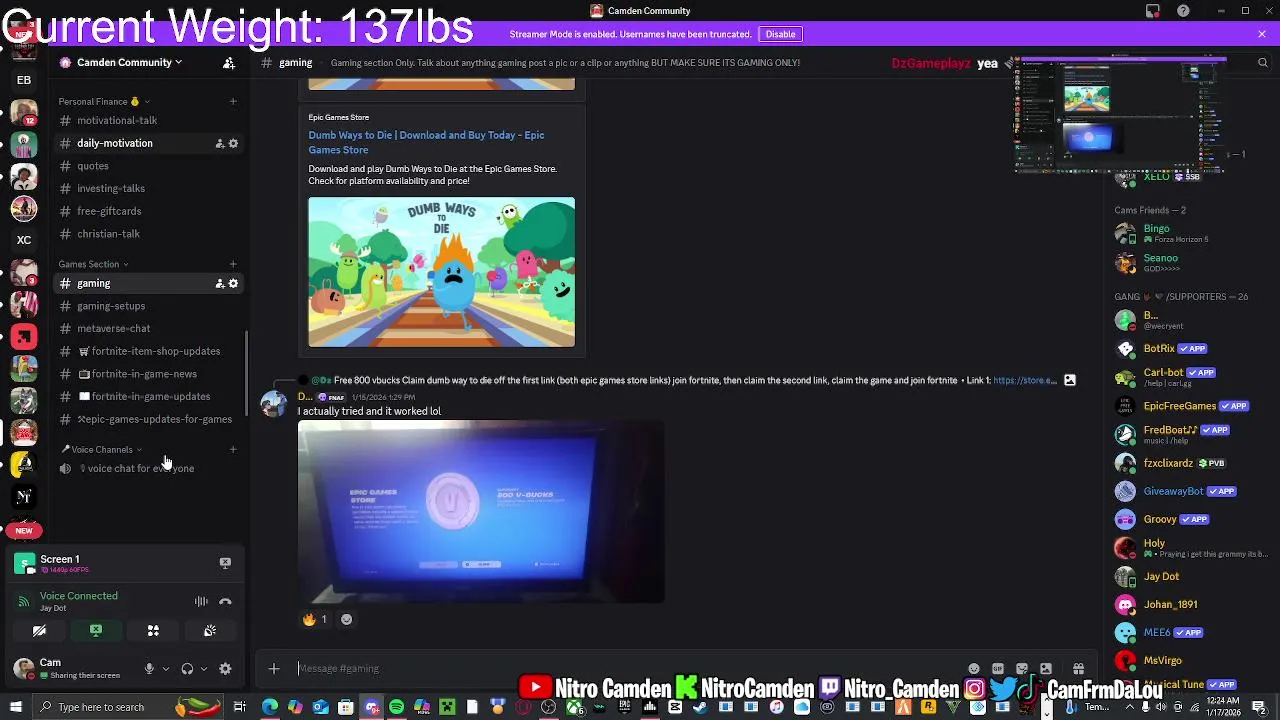Disable Streamer Mode
The image size is (1280, 720).
[x=780, y=34]
